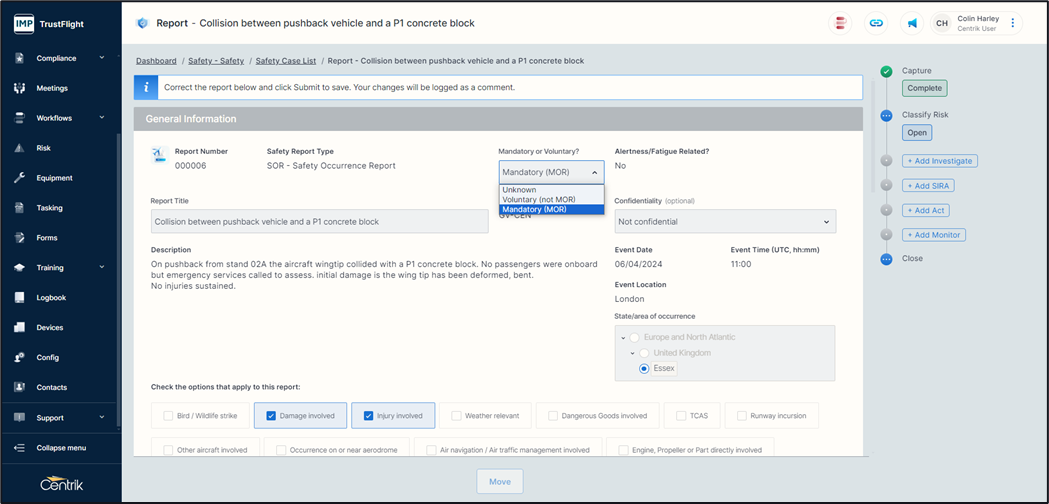Select the Essex radio button
The image size is (1049, 504).
(x=644, y=369)
